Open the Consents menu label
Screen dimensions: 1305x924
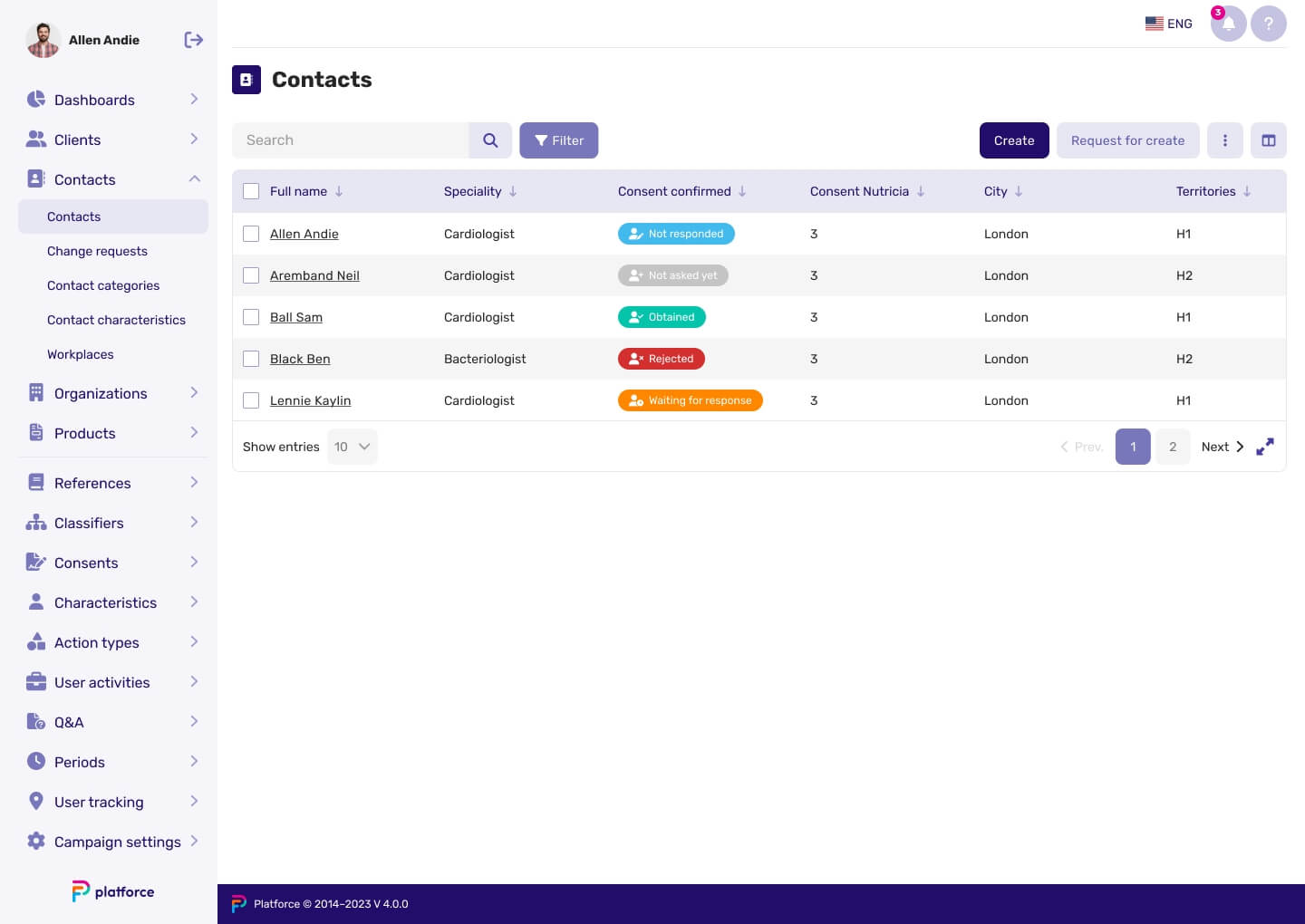tap(86, 563)
